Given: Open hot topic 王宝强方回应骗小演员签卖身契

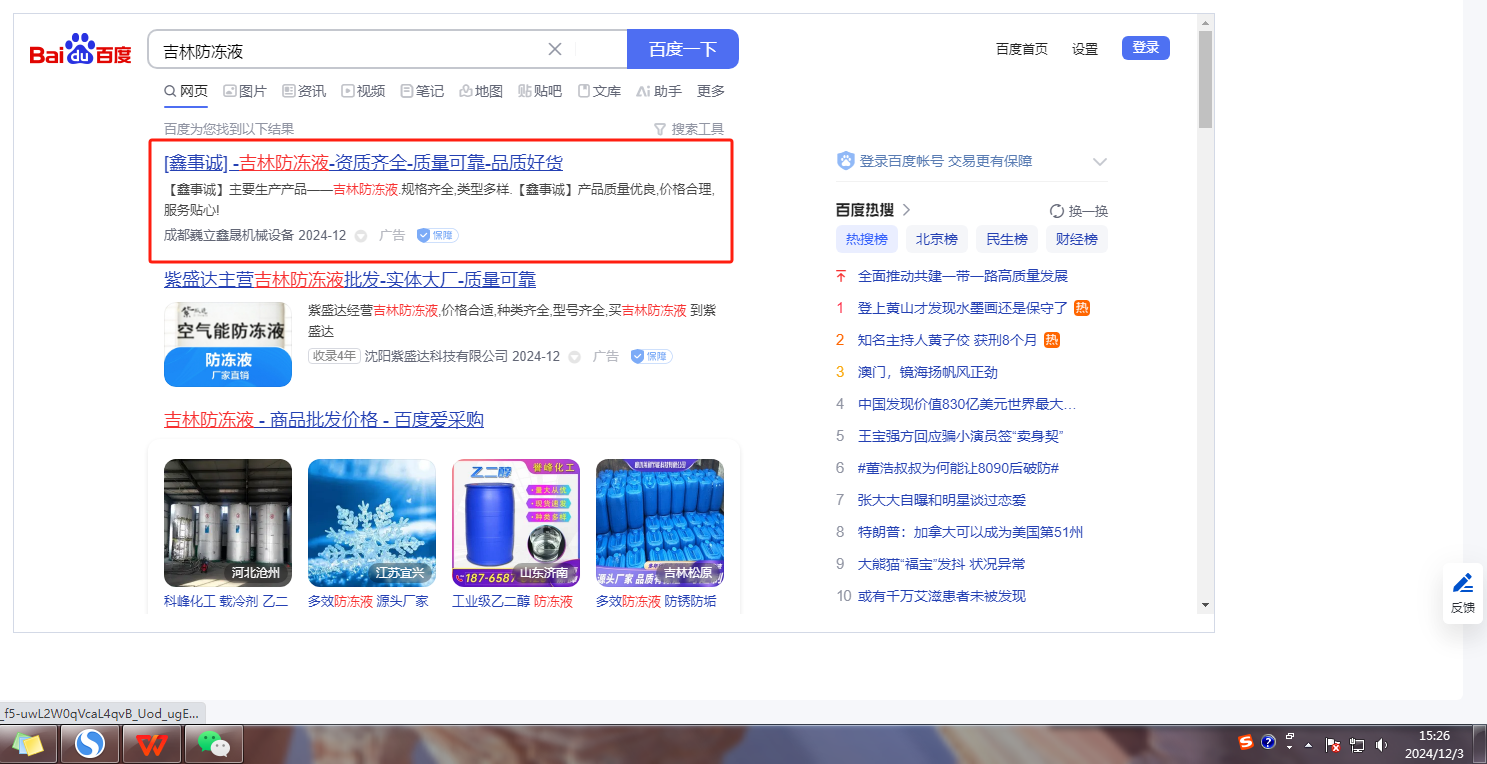Looking at the screenshot, I should (960, 436).
